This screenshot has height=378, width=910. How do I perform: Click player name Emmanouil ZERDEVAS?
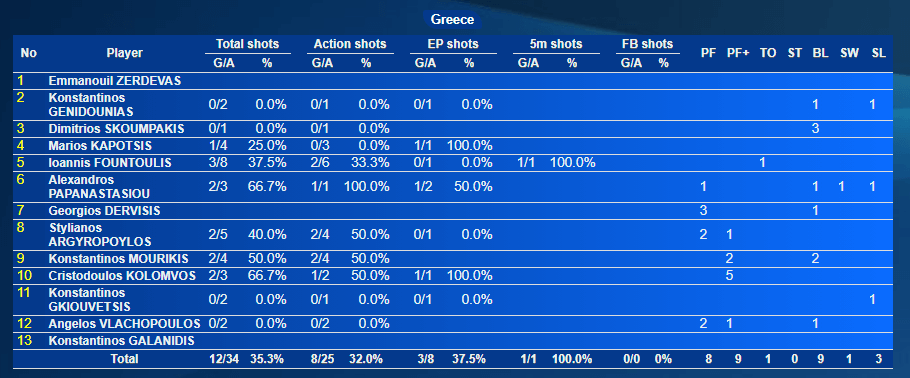(x=115, y=81)
